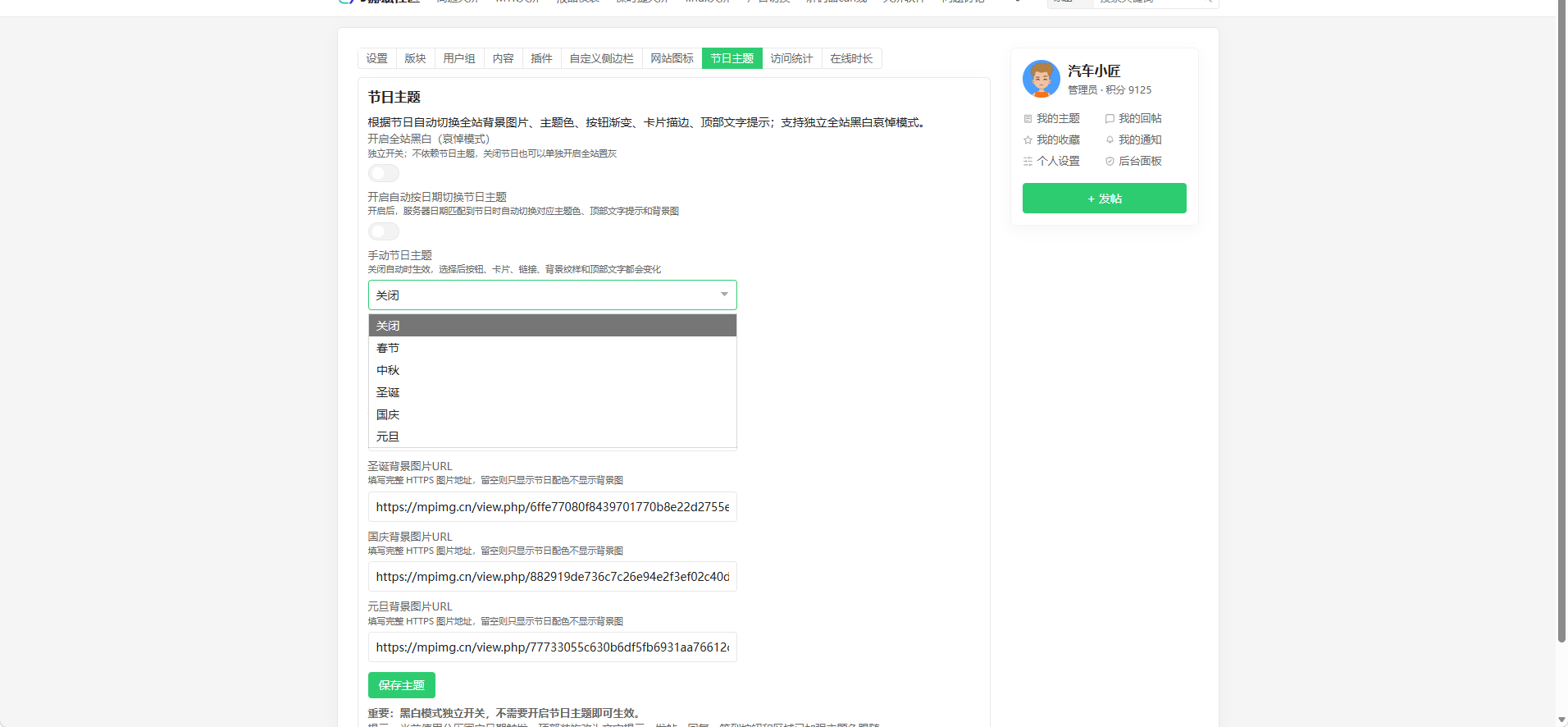Toggle 开启全站黑白 哀悼模式 switch
The width and height of the screenshot is (1568, 727).
384,173
